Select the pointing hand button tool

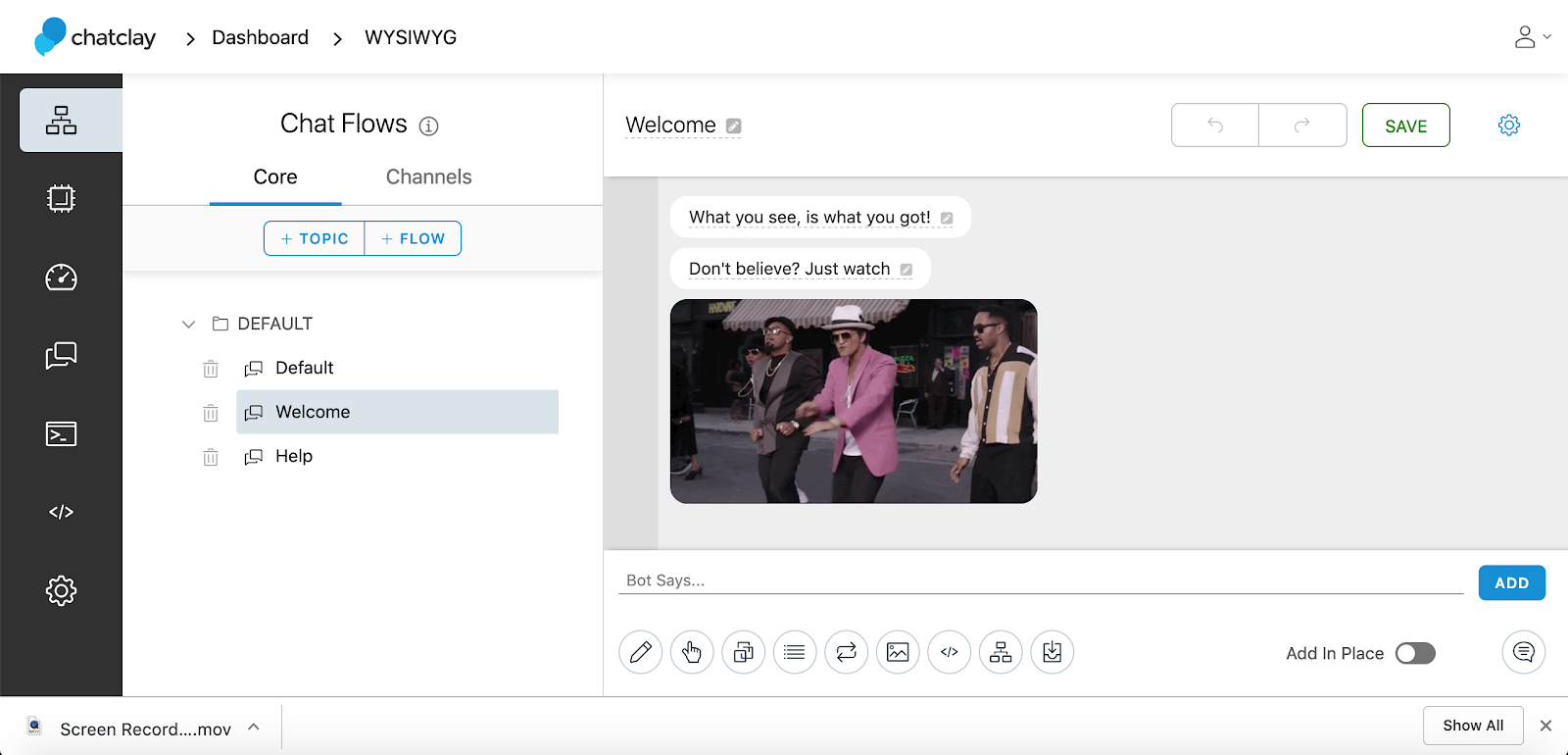point(692,652)
